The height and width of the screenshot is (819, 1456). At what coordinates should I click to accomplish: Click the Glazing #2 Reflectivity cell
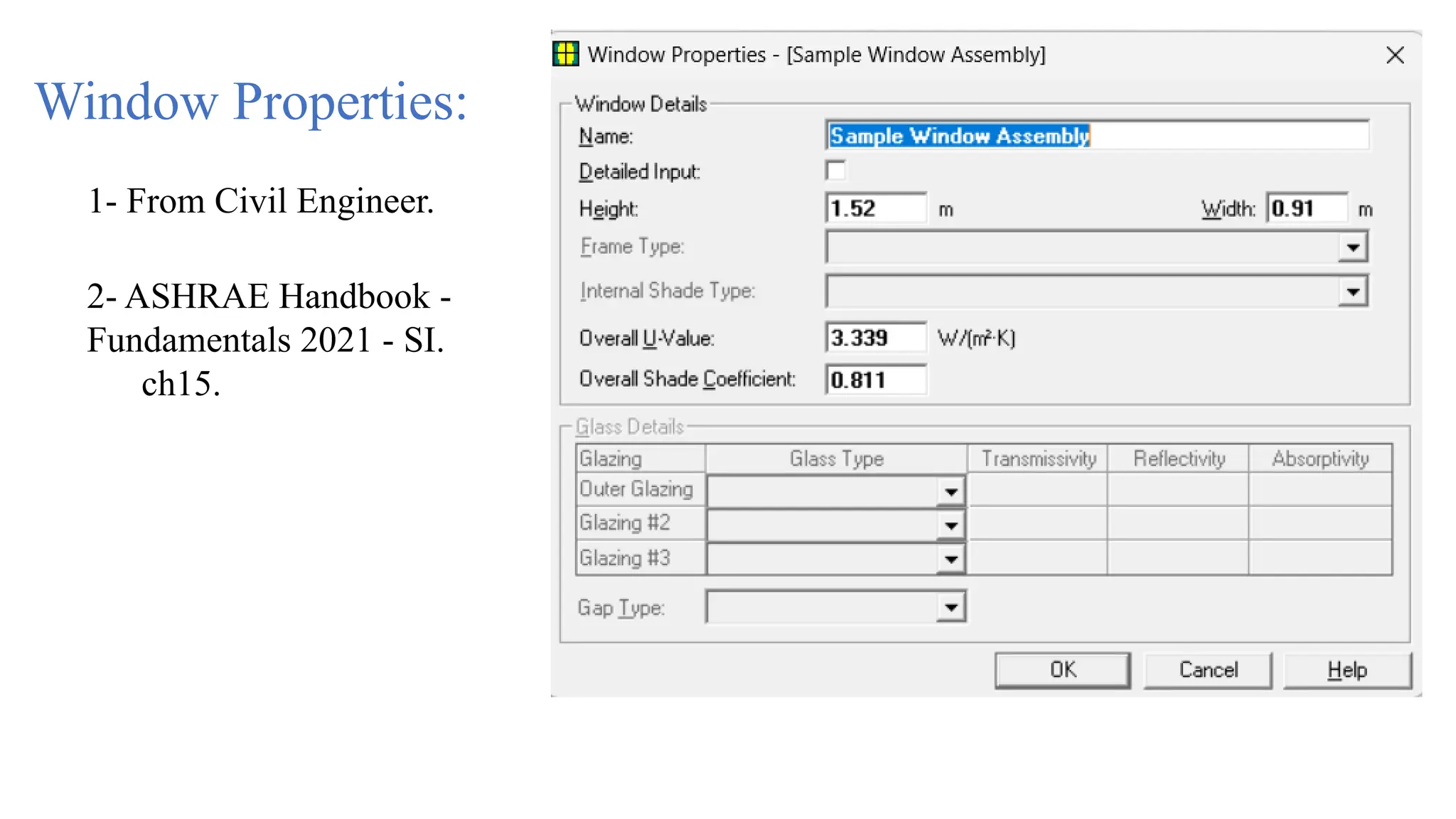[x=1179, y=523]
